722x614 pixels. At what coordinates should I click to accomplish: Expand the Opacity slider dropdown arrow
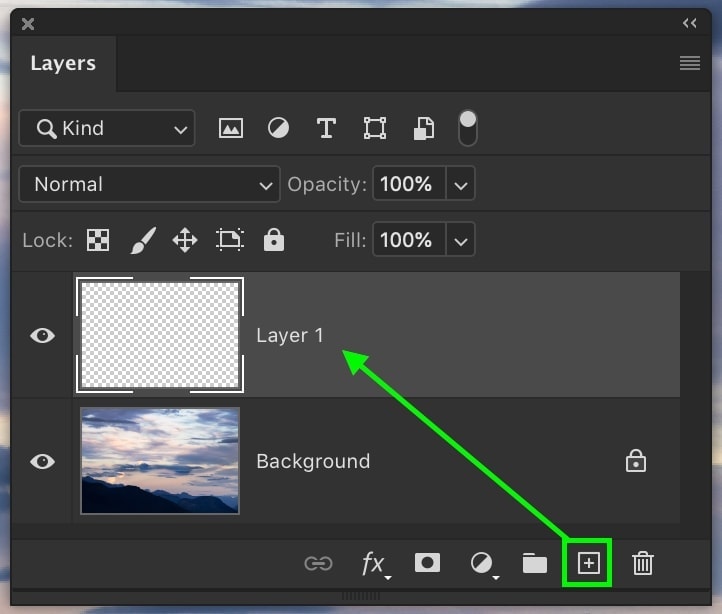click(x=460, y=184)
